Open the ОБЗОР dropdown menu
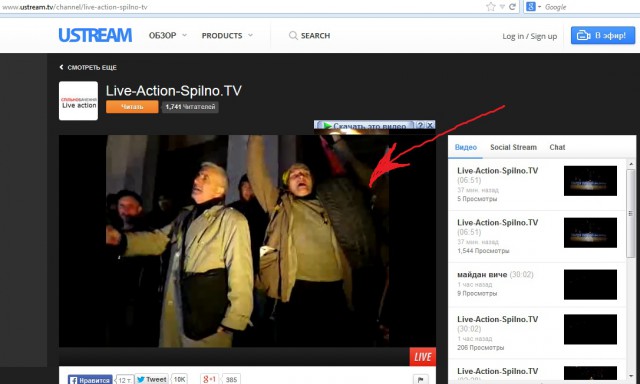Viewport: 640px width, 384px height. [x=167, y=36]
